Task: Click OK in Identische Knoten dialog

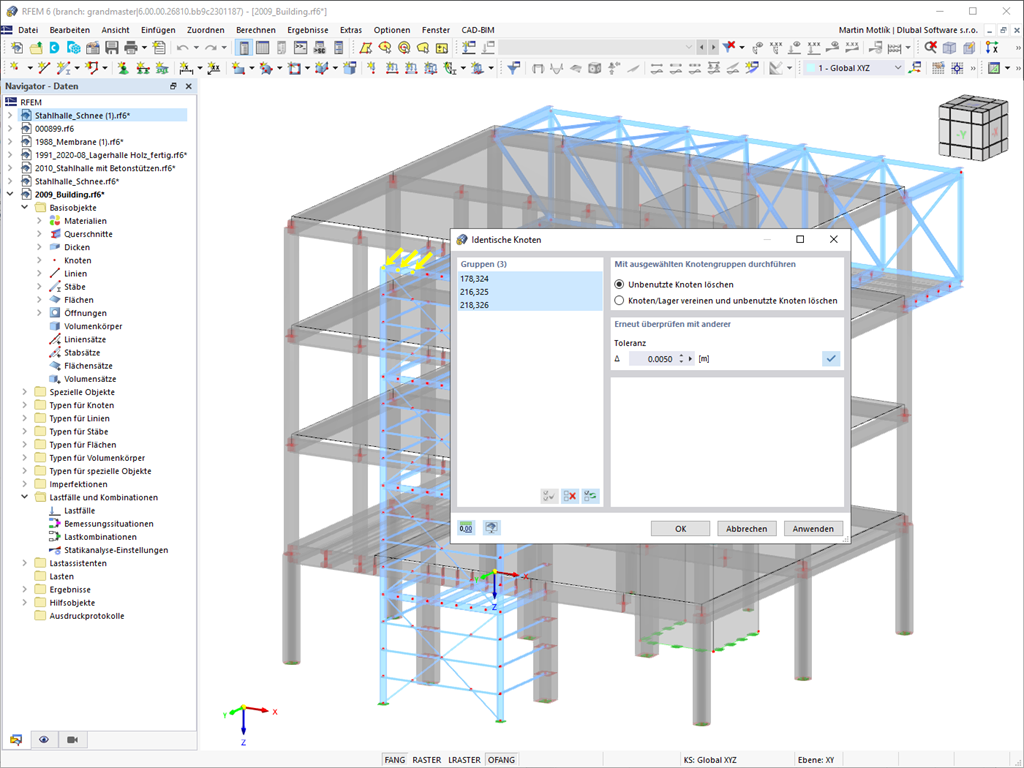Action: coord(680,528)
